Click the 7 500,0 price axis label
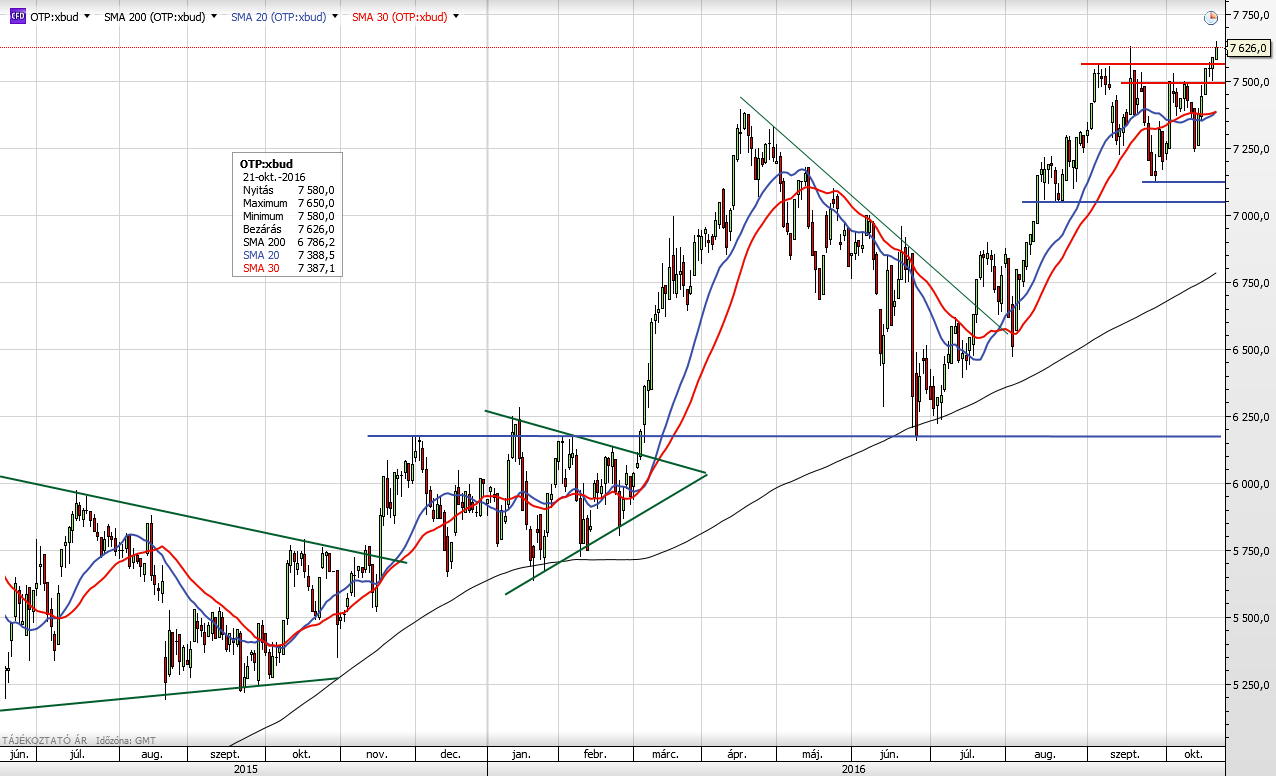This screenshot has height=776, width=1276. point(1250,82)
